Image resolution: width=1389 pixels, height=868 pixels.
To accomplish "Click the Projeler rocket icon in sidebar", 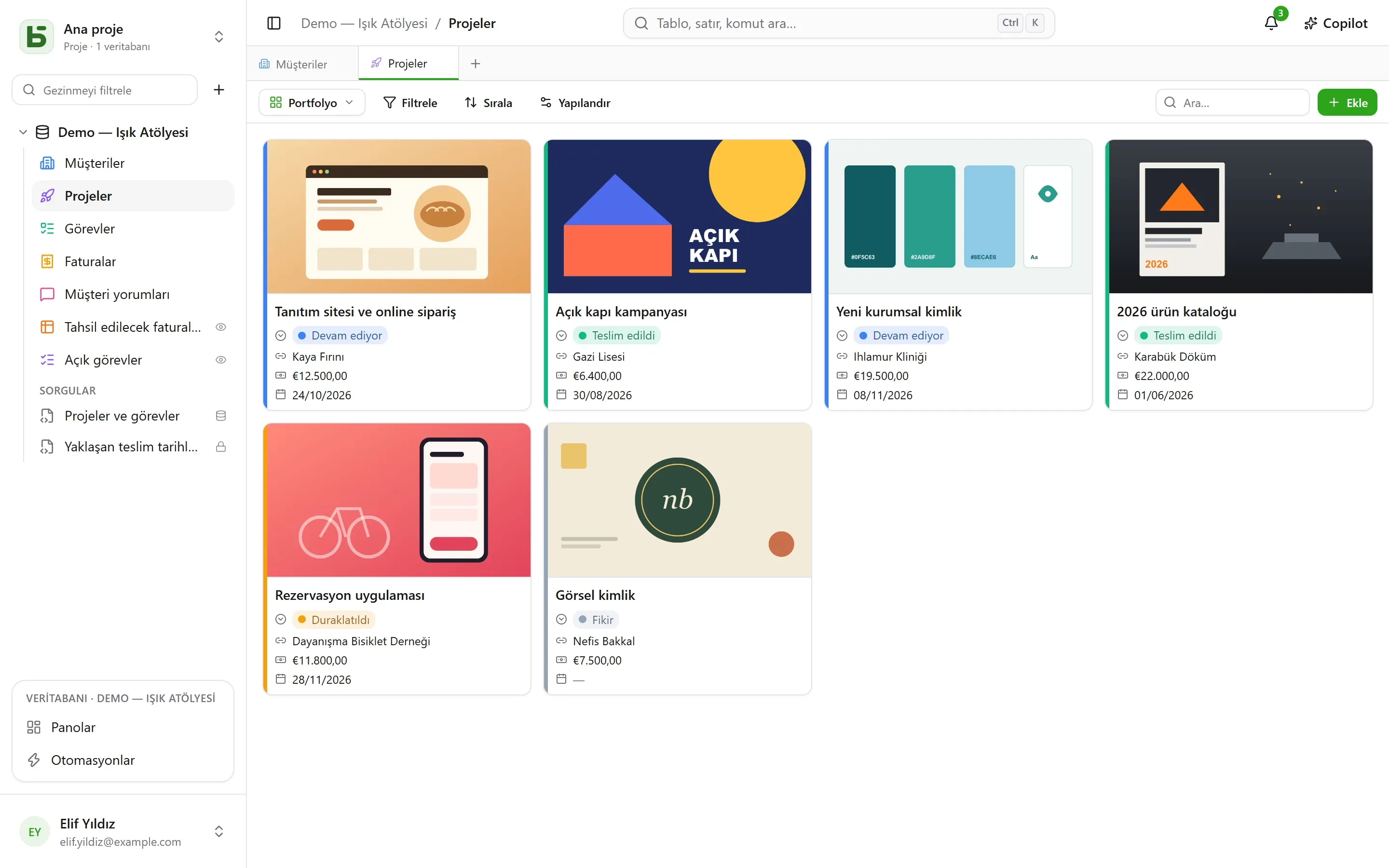I will click(47, 196).
